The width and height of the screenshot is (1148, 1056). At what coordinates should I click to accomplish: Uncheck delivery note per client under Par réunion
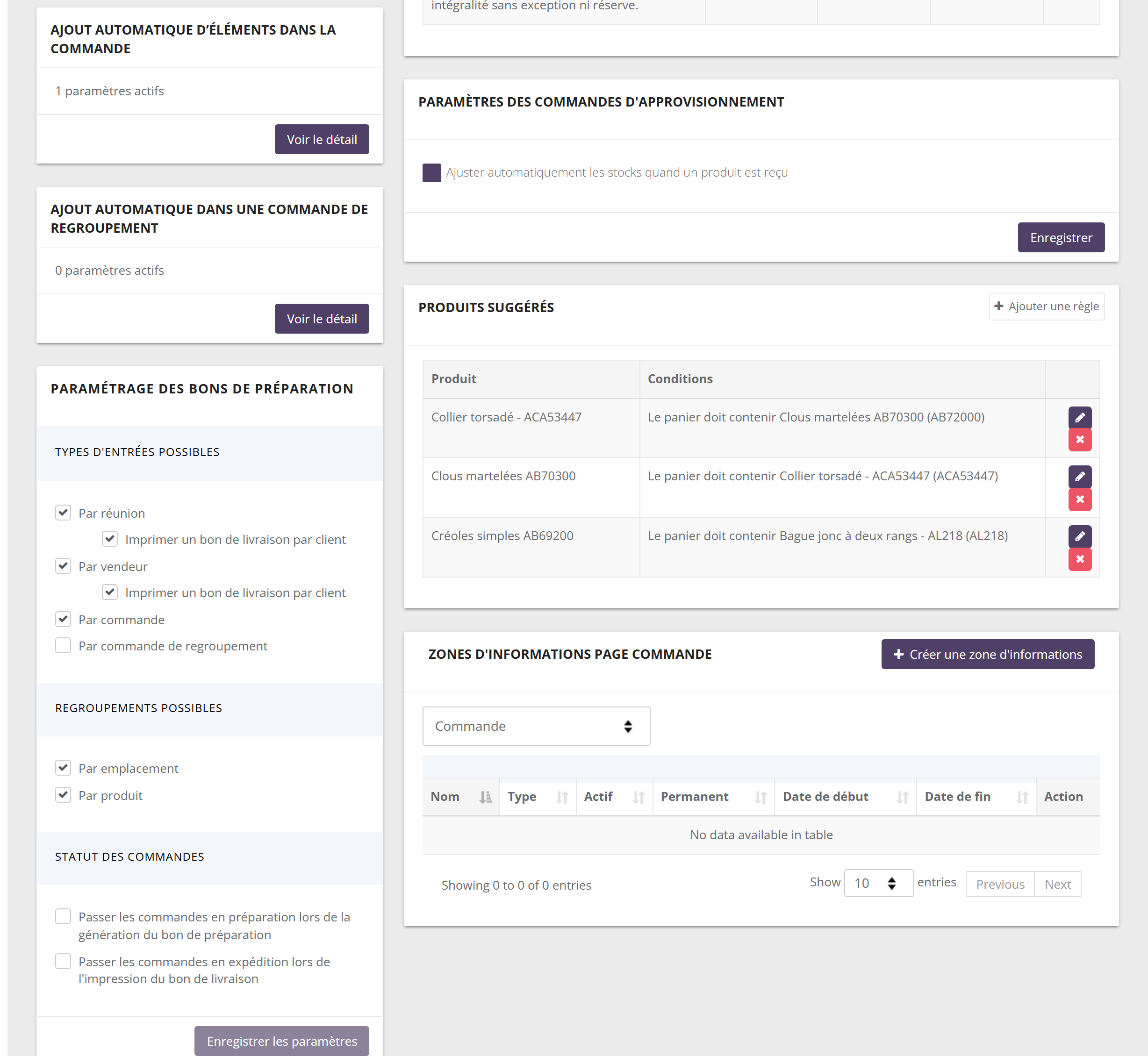click(x=110, y=539)
